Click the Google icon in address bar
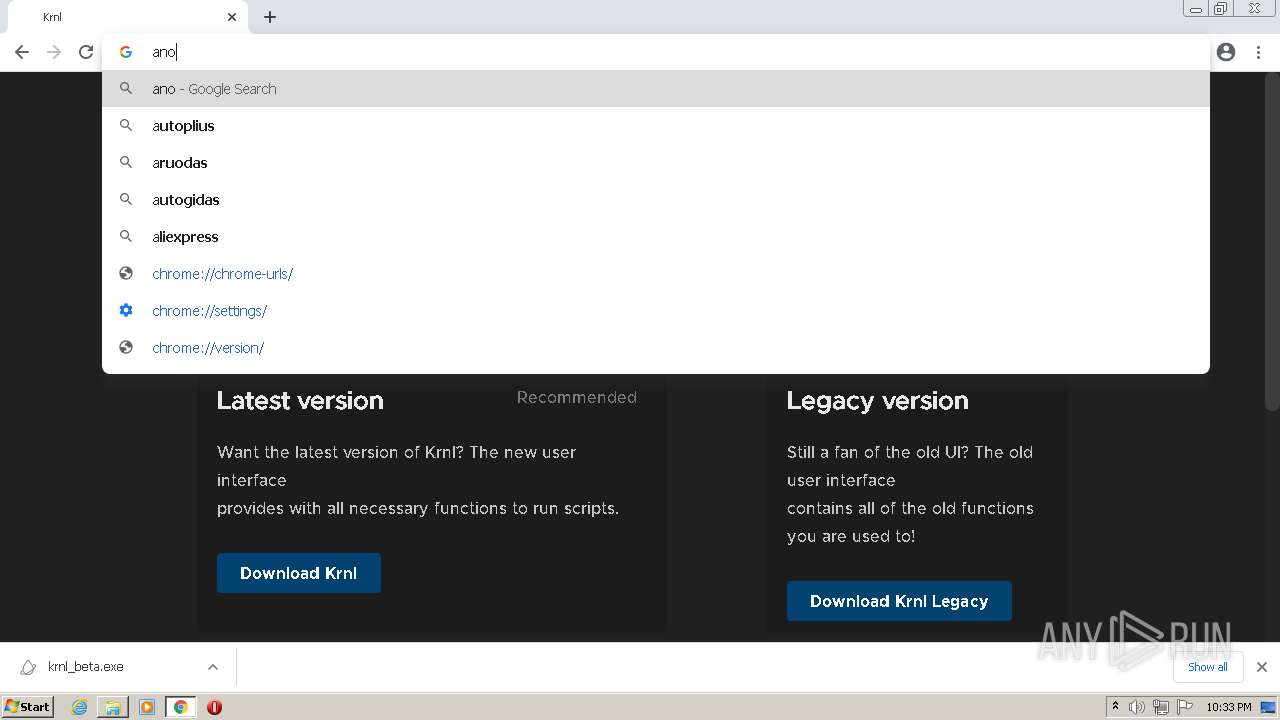The image size is (1280, 720). coord(126,52)
